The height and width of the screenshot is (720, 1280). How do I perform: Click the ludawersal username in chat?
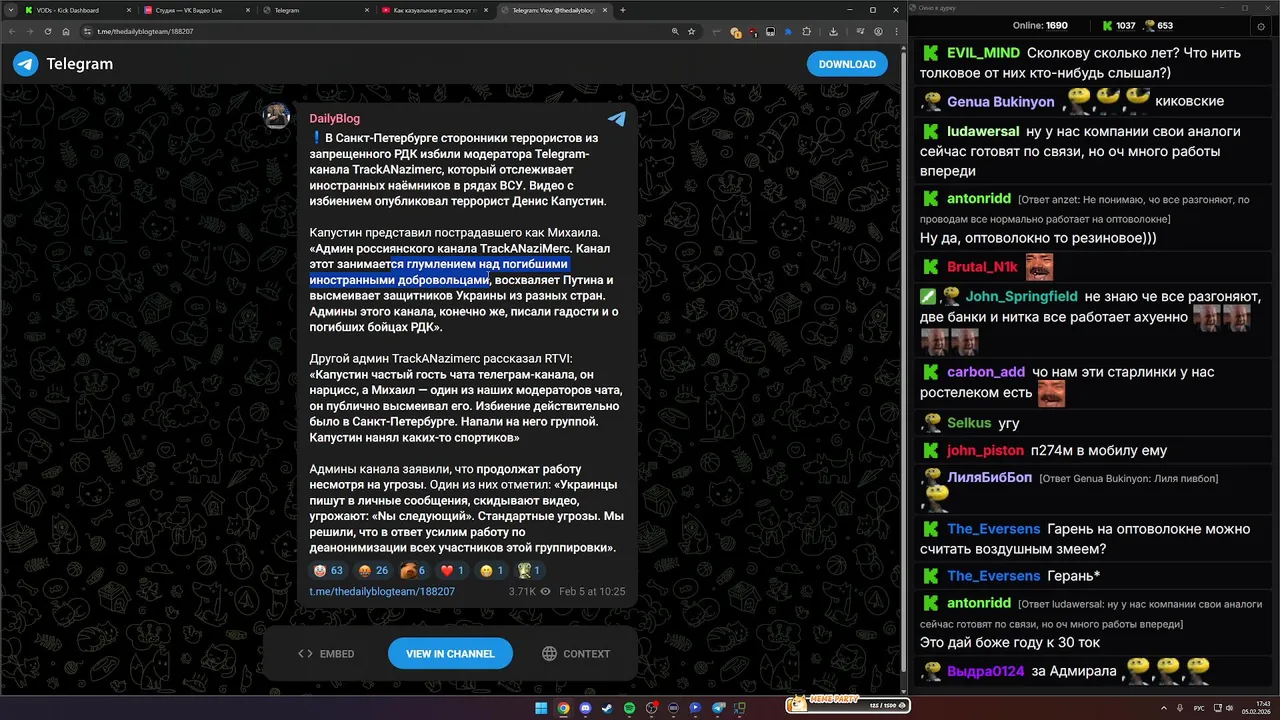point(983,131)
